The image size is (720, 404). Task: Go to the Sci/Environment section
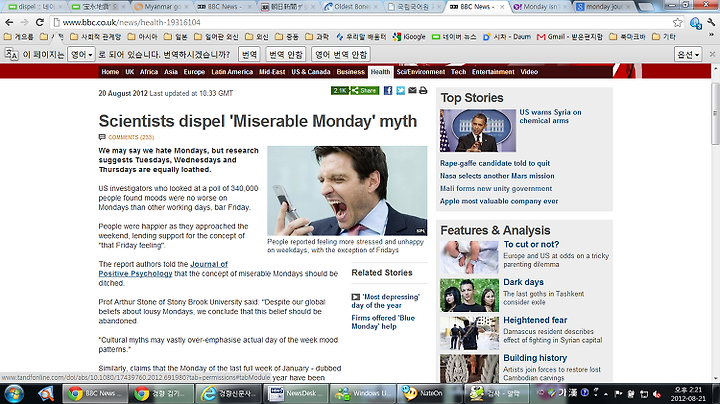coord(421,72)
